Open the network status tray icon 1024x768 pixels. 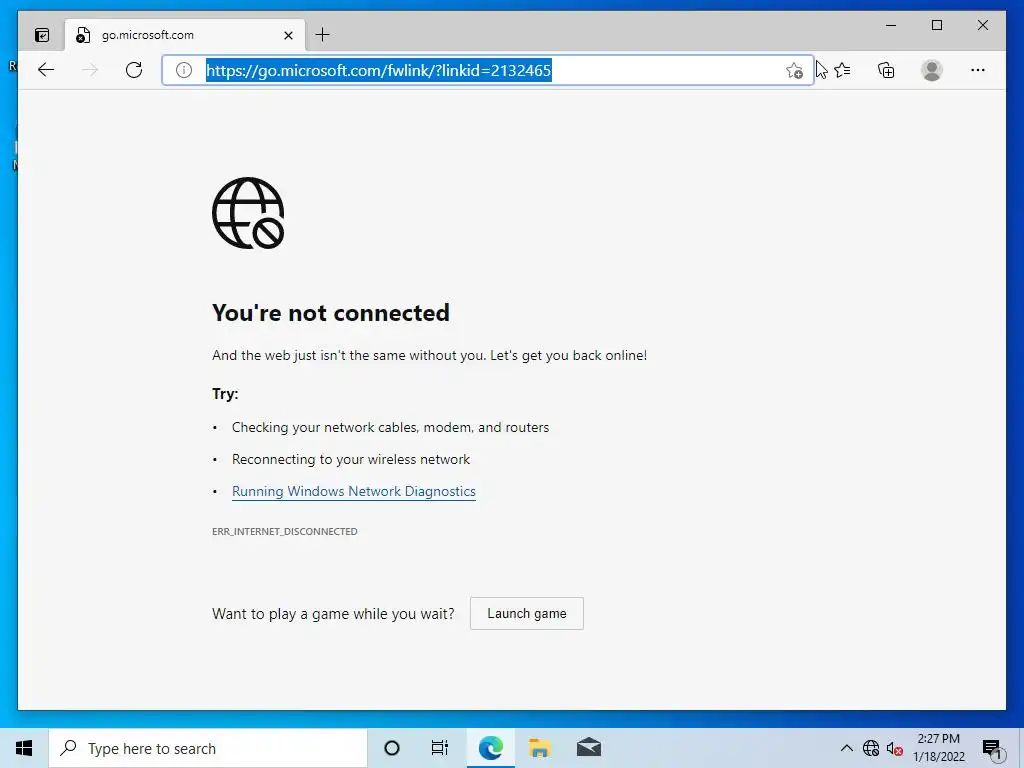tap(871, 748)
